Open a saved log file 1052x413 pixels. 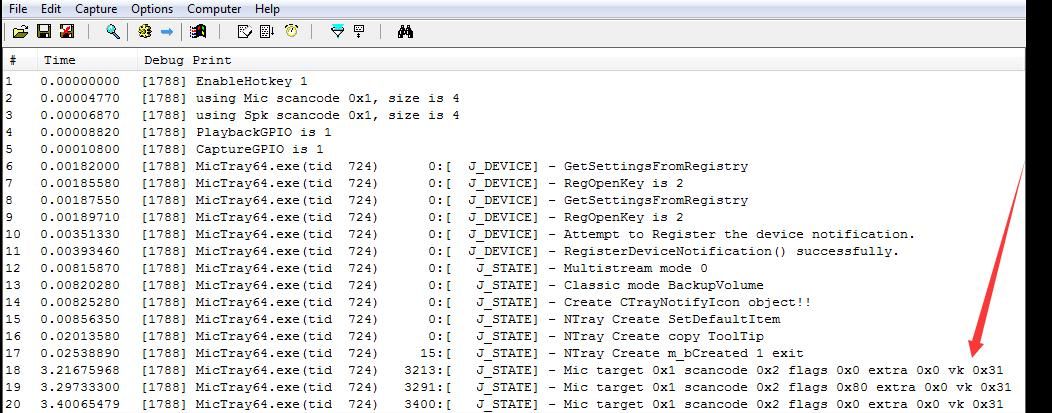pyautogui.click(x=20, y=32)
